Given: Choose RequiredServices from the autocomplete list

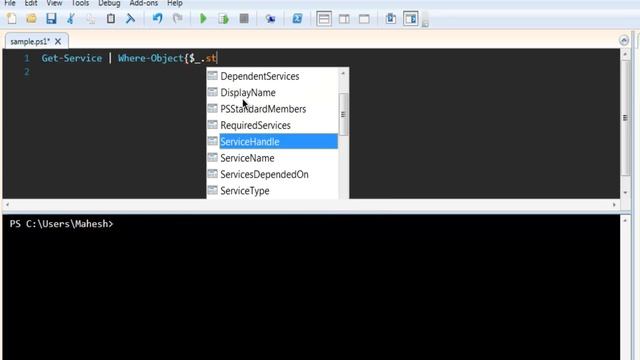Looking at the screenshot, I should point(272,125).
